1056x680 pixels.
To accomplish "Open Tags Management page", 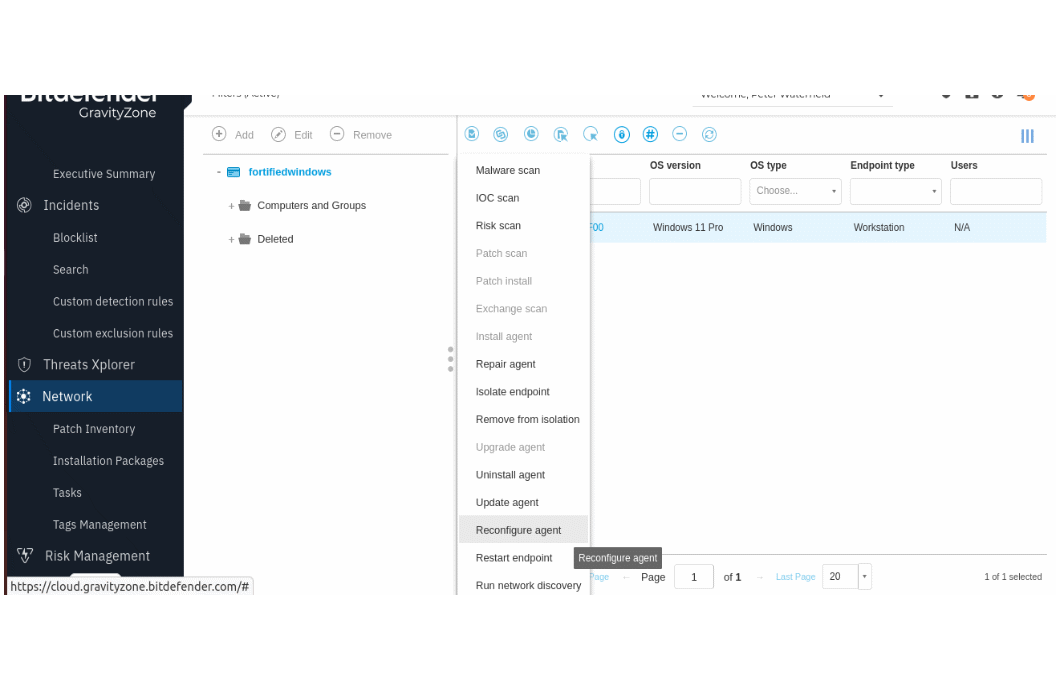I will tap(99, 524).
